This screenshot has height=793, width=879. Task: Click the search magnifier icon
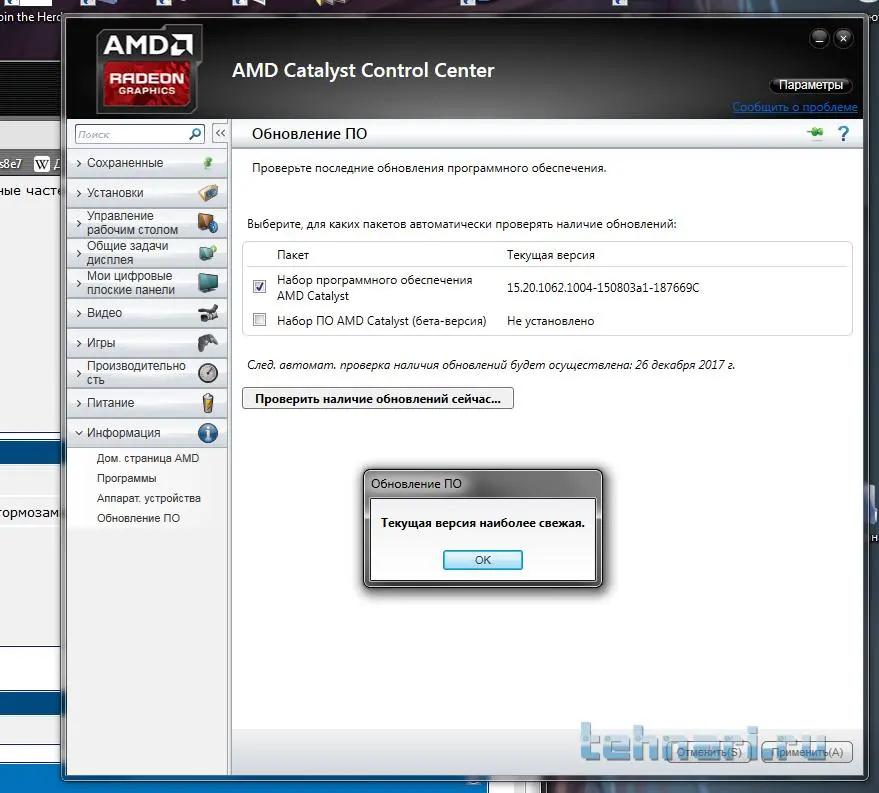195,134
